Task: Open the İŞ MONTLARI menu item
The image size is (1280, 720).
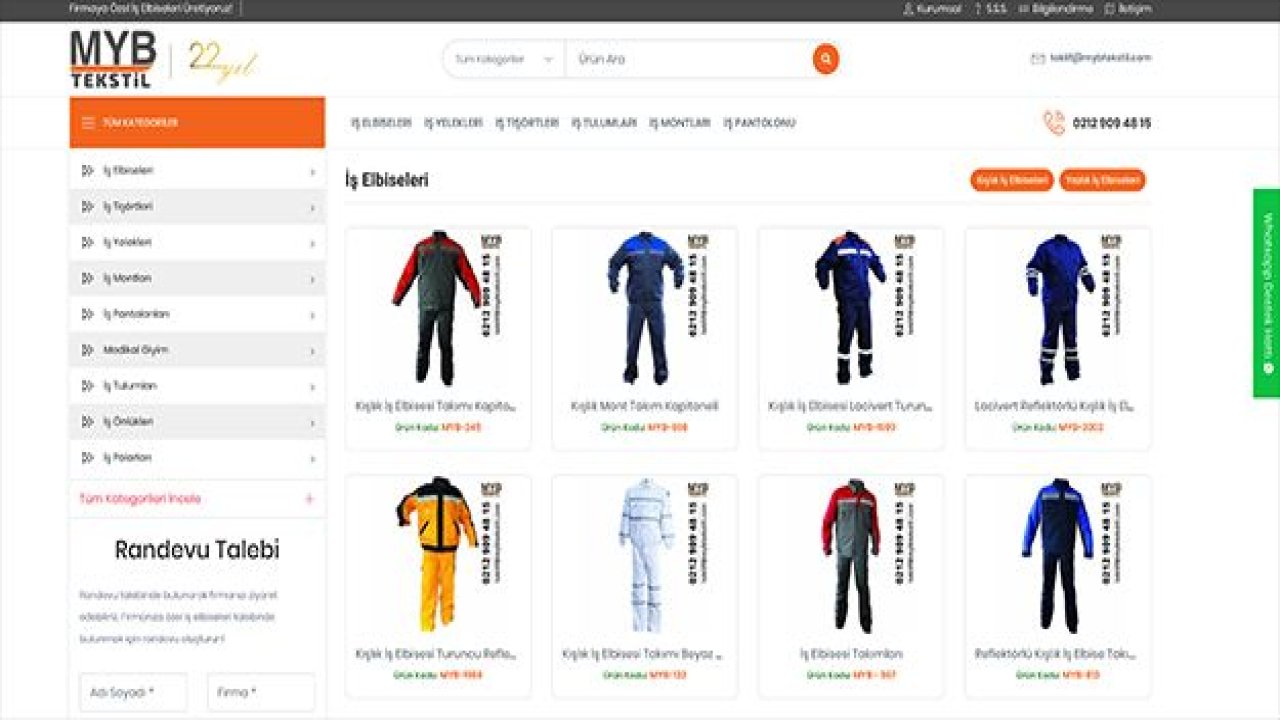Action: click(x=680, y=123)
